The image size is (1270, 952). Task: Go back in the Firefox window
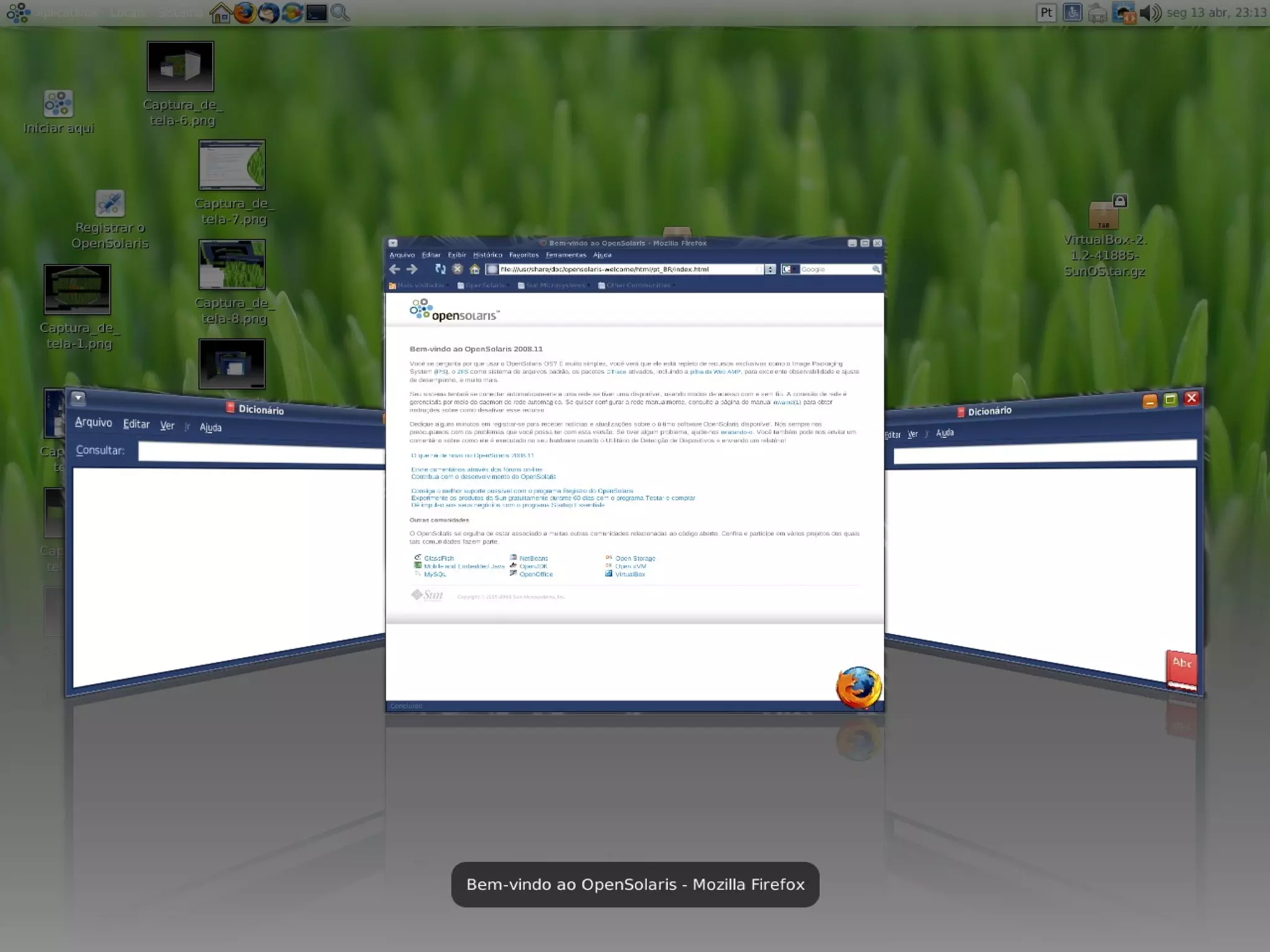394,269
